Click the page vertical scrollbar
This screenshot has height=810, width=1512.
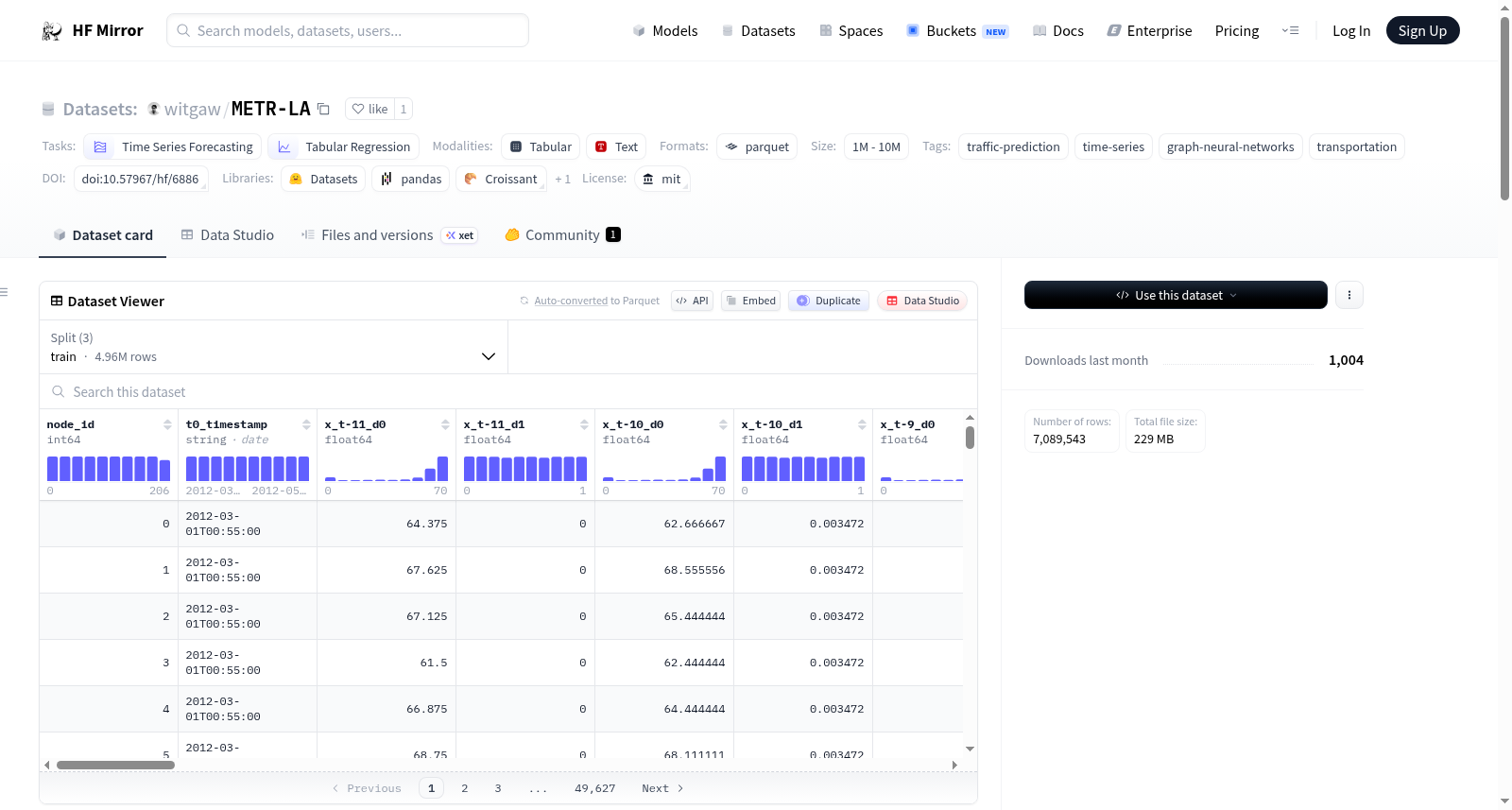pyautogui.click(x=1504, y=109)
